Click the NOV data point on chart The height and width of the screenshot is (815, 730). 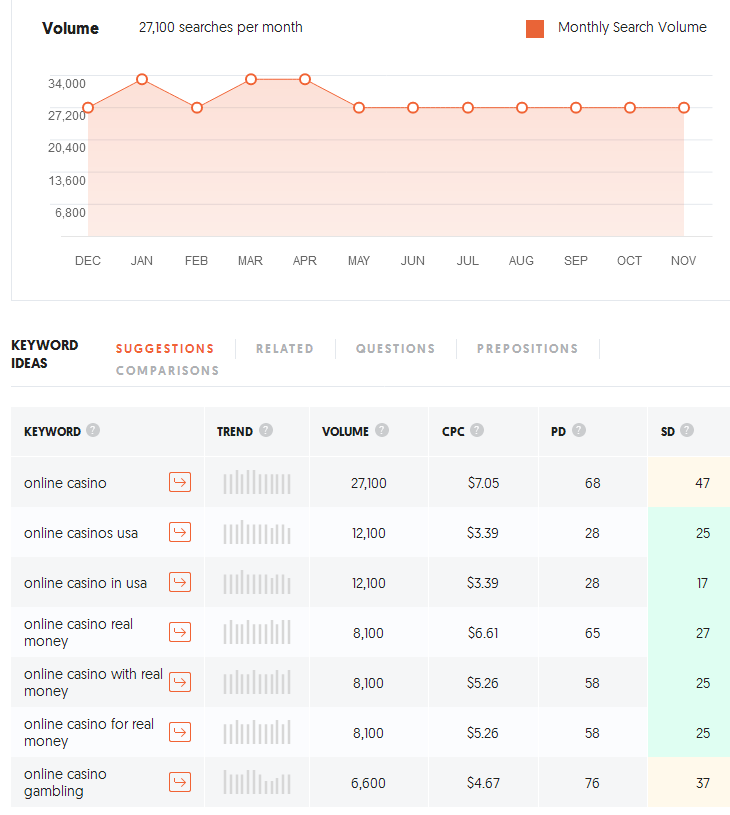click(x=684, y=108)
